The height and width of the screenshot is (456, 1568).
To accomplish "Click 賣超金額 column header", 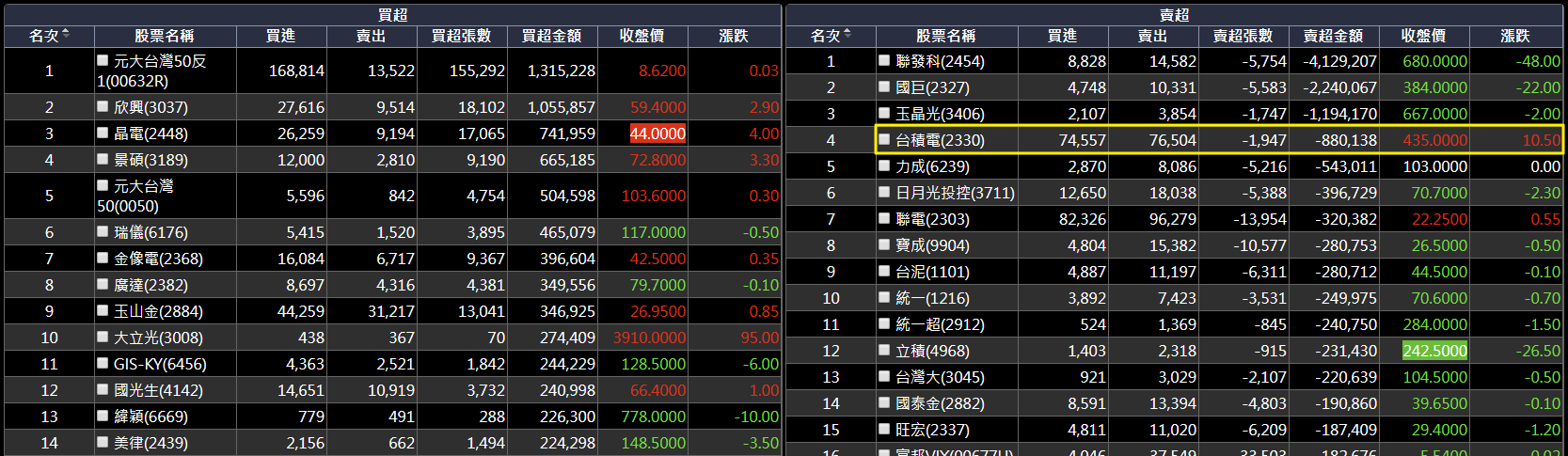I will 1333,36.
